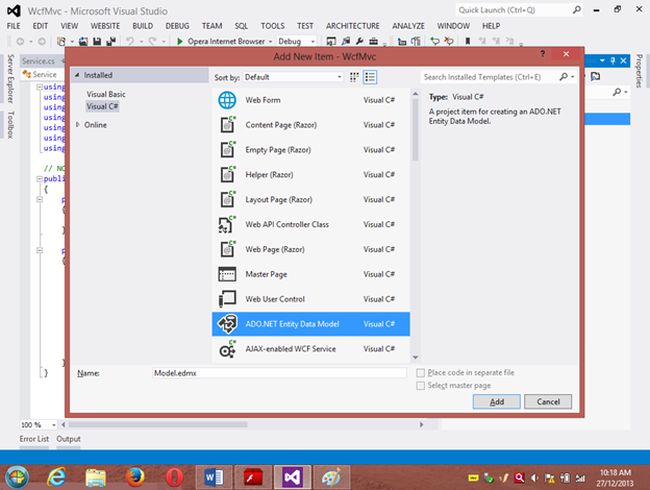
Task: Select the Master Page template icon
Action: 227,274
